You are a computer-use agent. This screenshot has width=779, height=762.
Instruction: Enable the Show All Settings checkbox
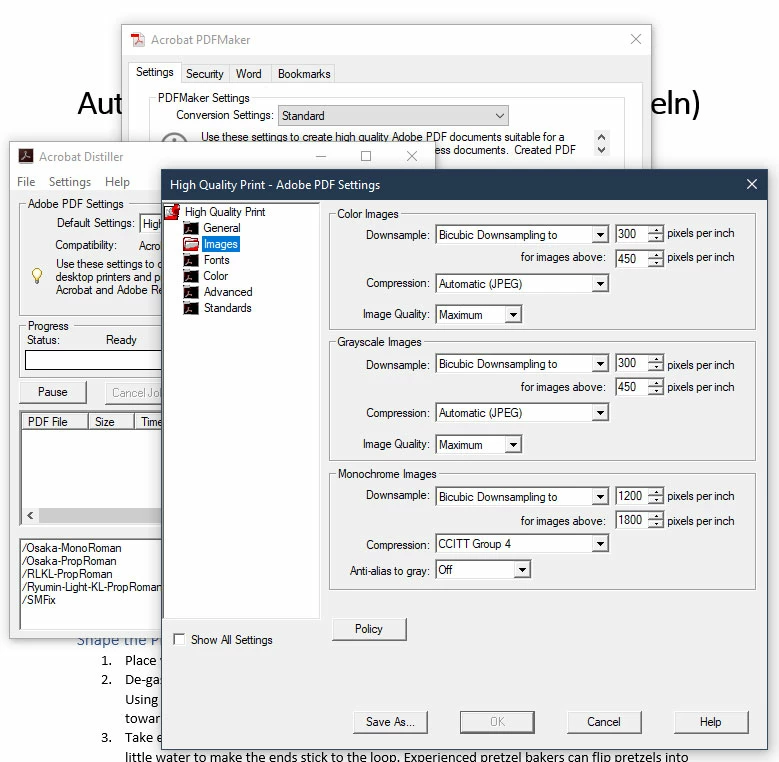(x=179, y=639)
